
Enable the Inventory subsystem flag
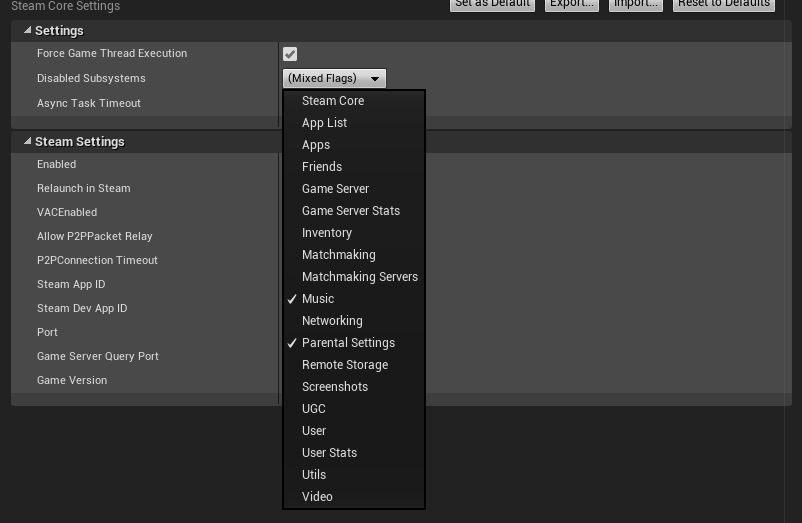click(x=327, y=233)
